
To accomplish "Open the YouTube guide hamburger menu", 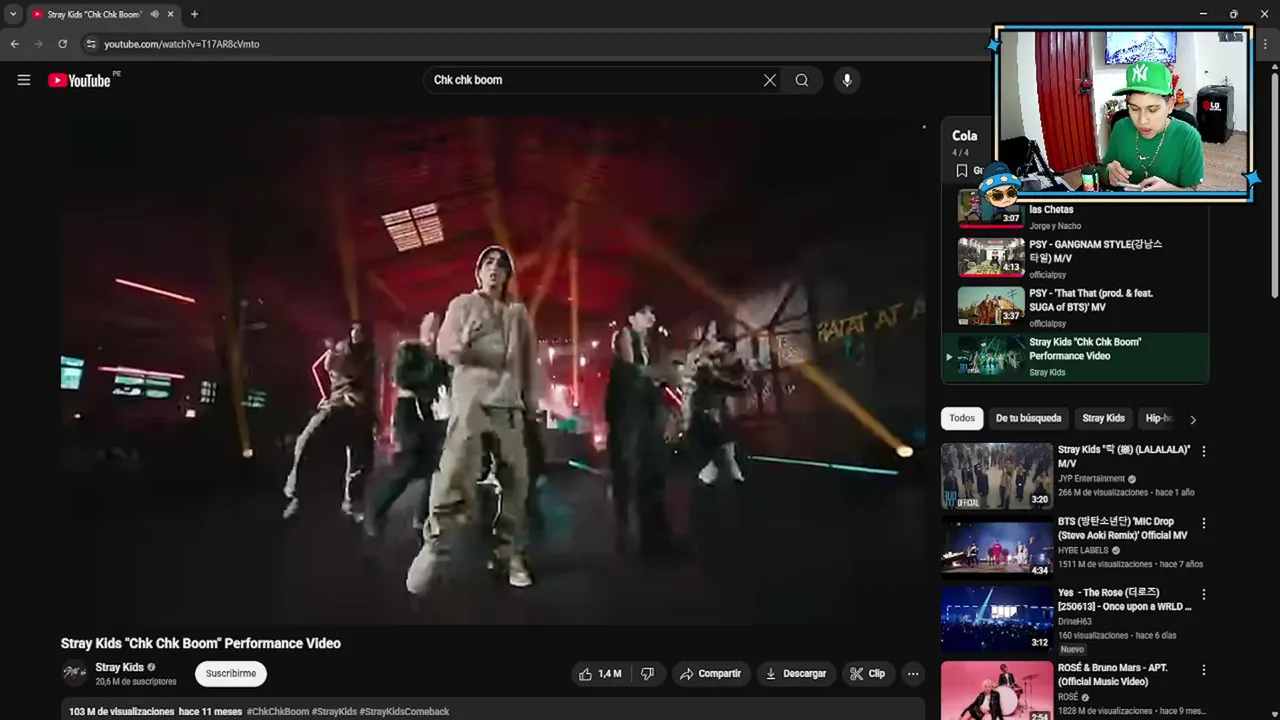I will point(24,80).
